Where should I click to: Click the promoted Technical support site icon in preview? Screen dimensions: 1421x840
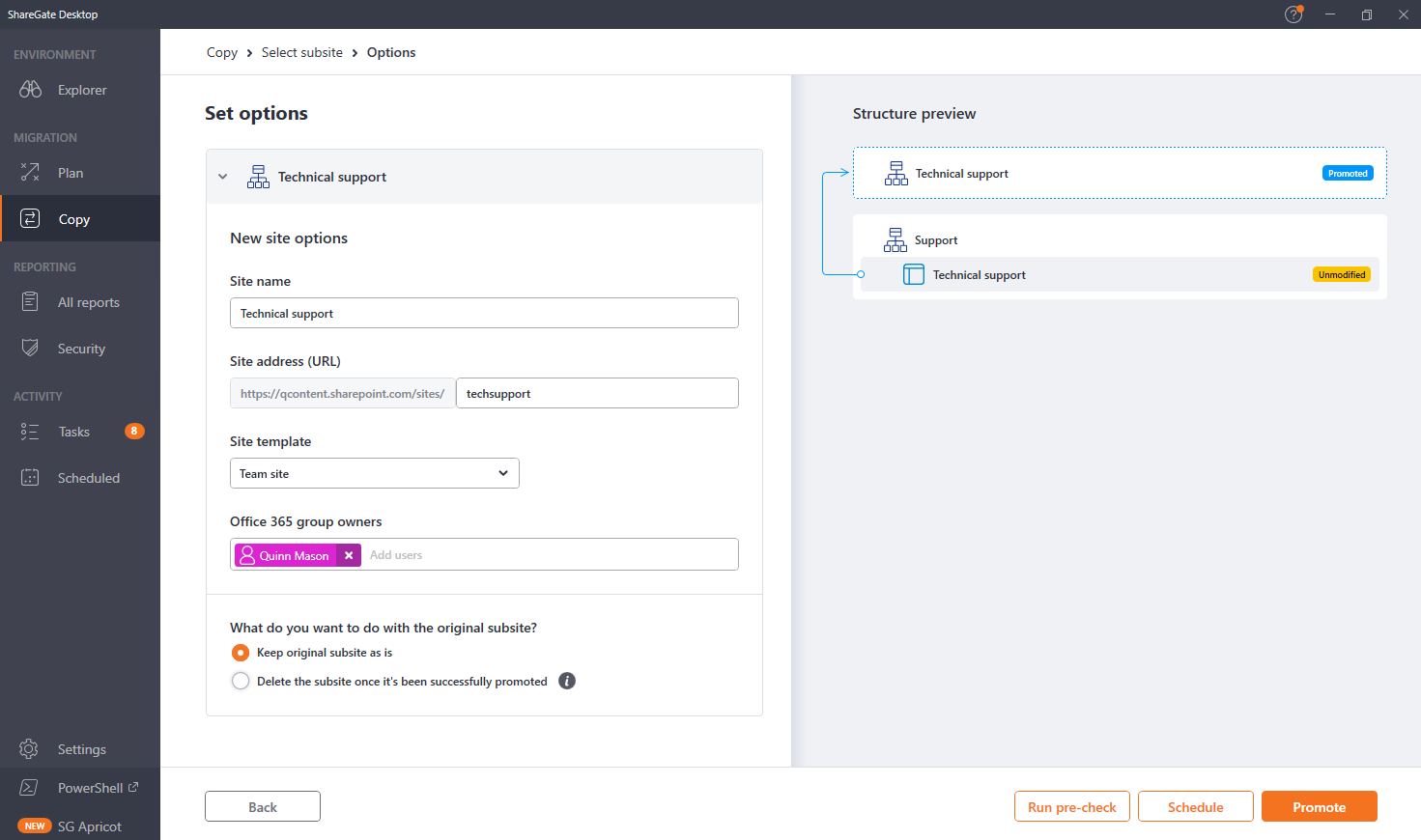click(896, 174)
